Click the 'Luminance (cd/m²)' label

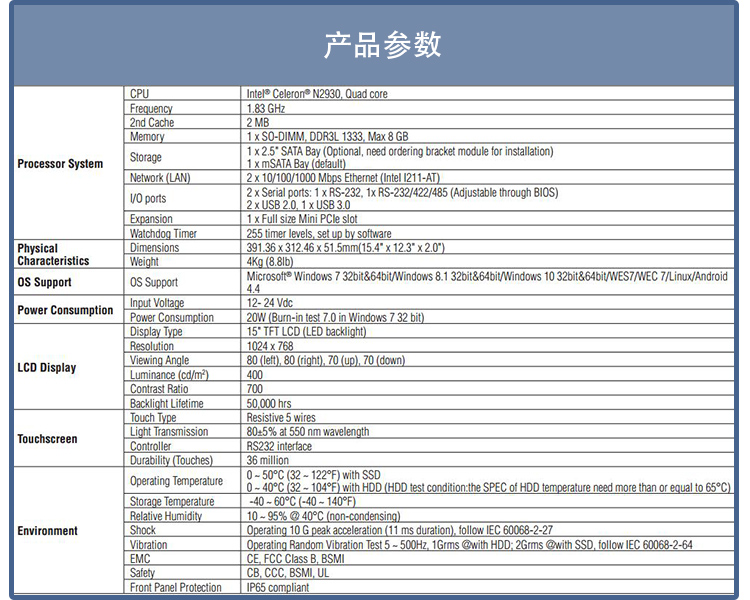pos(169,375)
